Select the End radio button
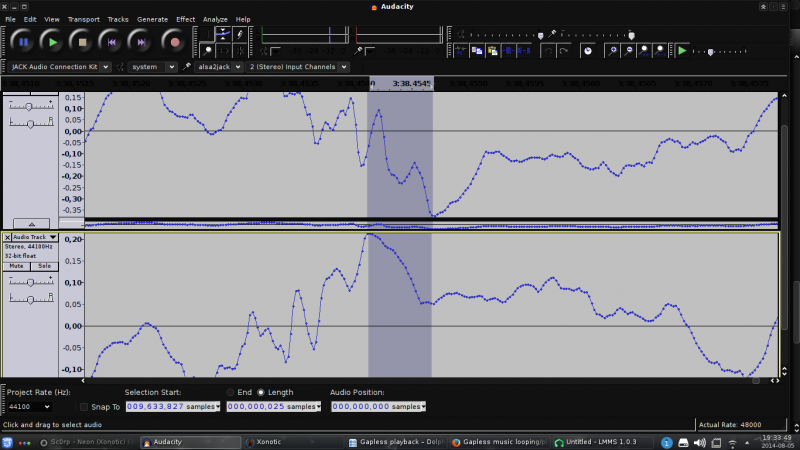This screenshot has height=450, width=800. (x=231, y=392)
